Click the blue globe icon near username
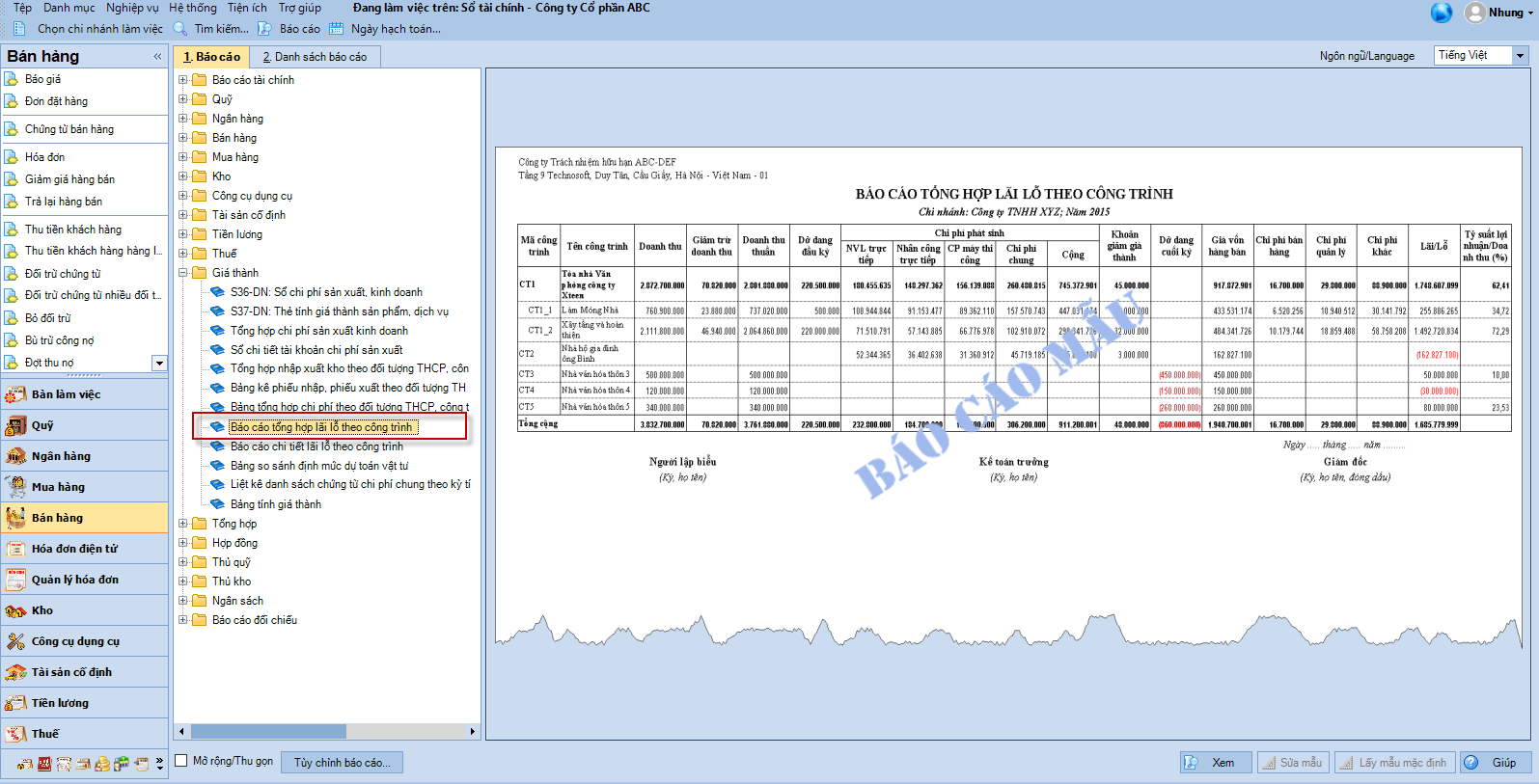This screenshot has width=1539, height=784. pos(1441,13)
